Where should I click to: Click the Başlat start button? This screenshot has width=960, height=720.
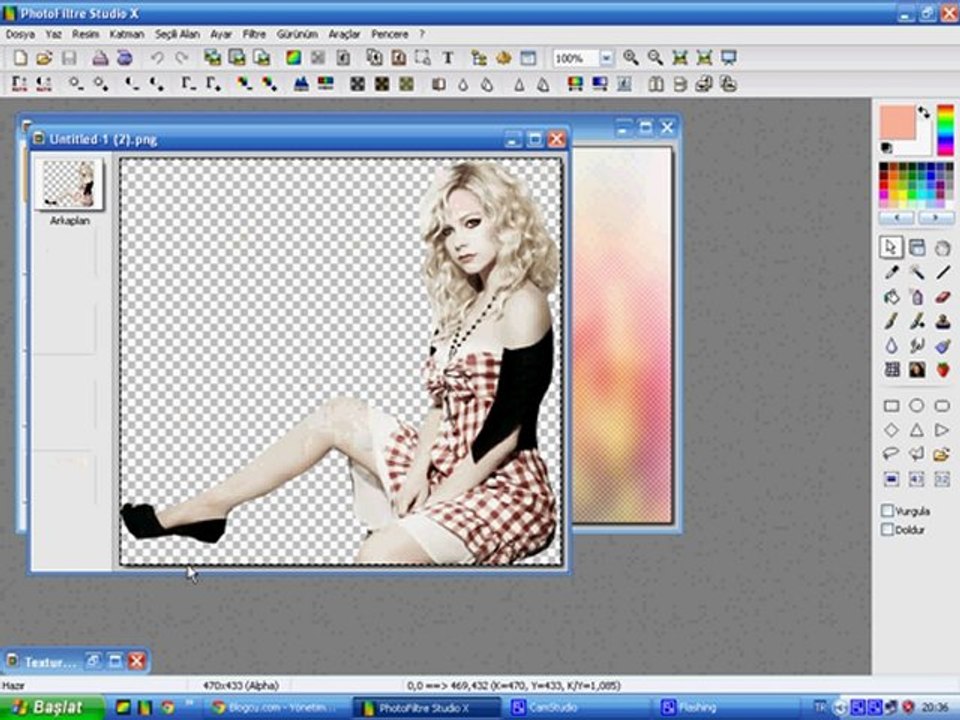51,708
